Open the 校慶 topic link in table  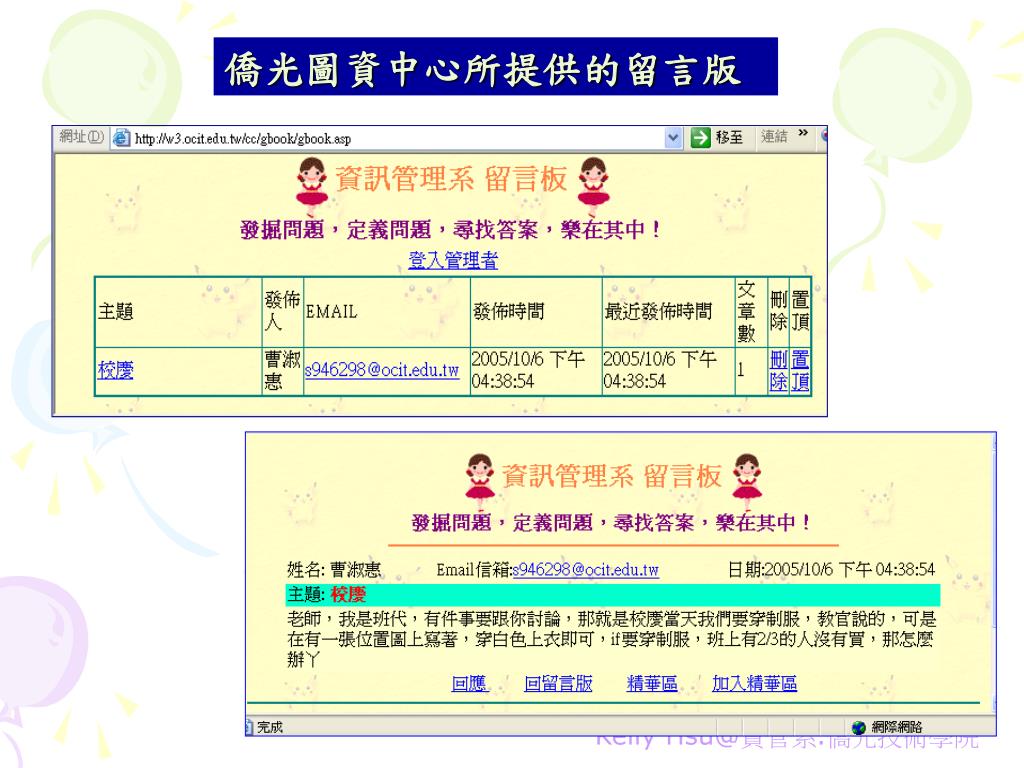(x=116, y=370)
